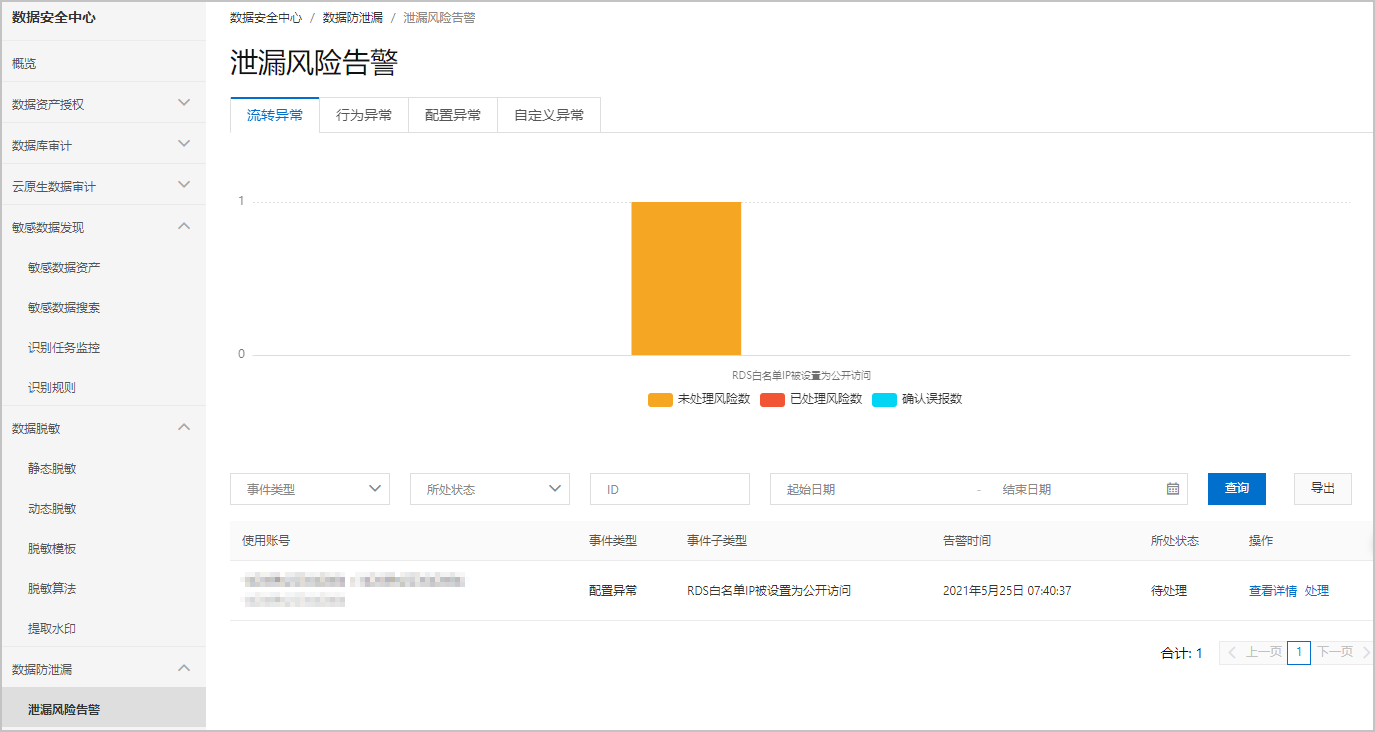
Task: Go to 数据防泄漏 breadcrumb
Action: pyautogui.click(x=353, y=18)
